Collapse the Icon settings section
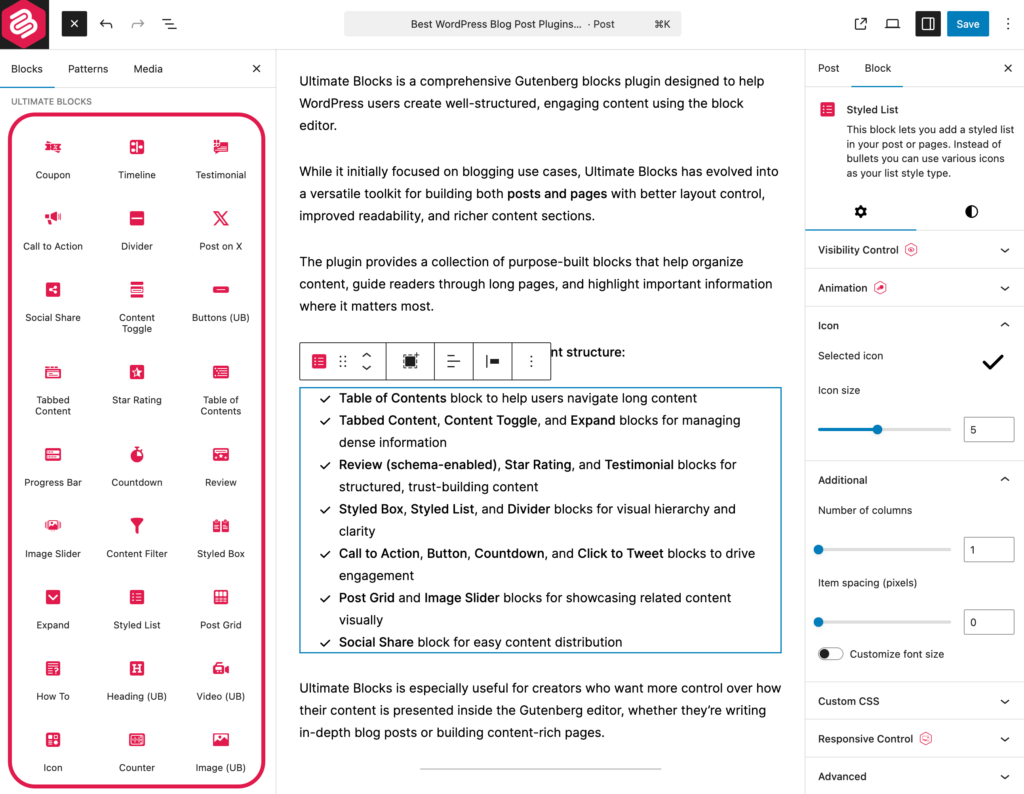This screenshot has width=1024, height=794. pos(1005,325)
